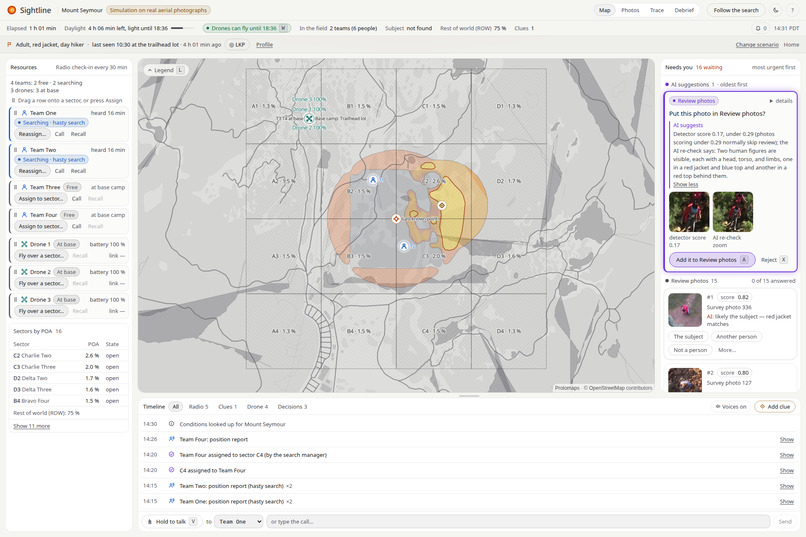Screen dimensions: 806x537
Task: Click the 'or type the call' input field
Action: click(518, 522)
